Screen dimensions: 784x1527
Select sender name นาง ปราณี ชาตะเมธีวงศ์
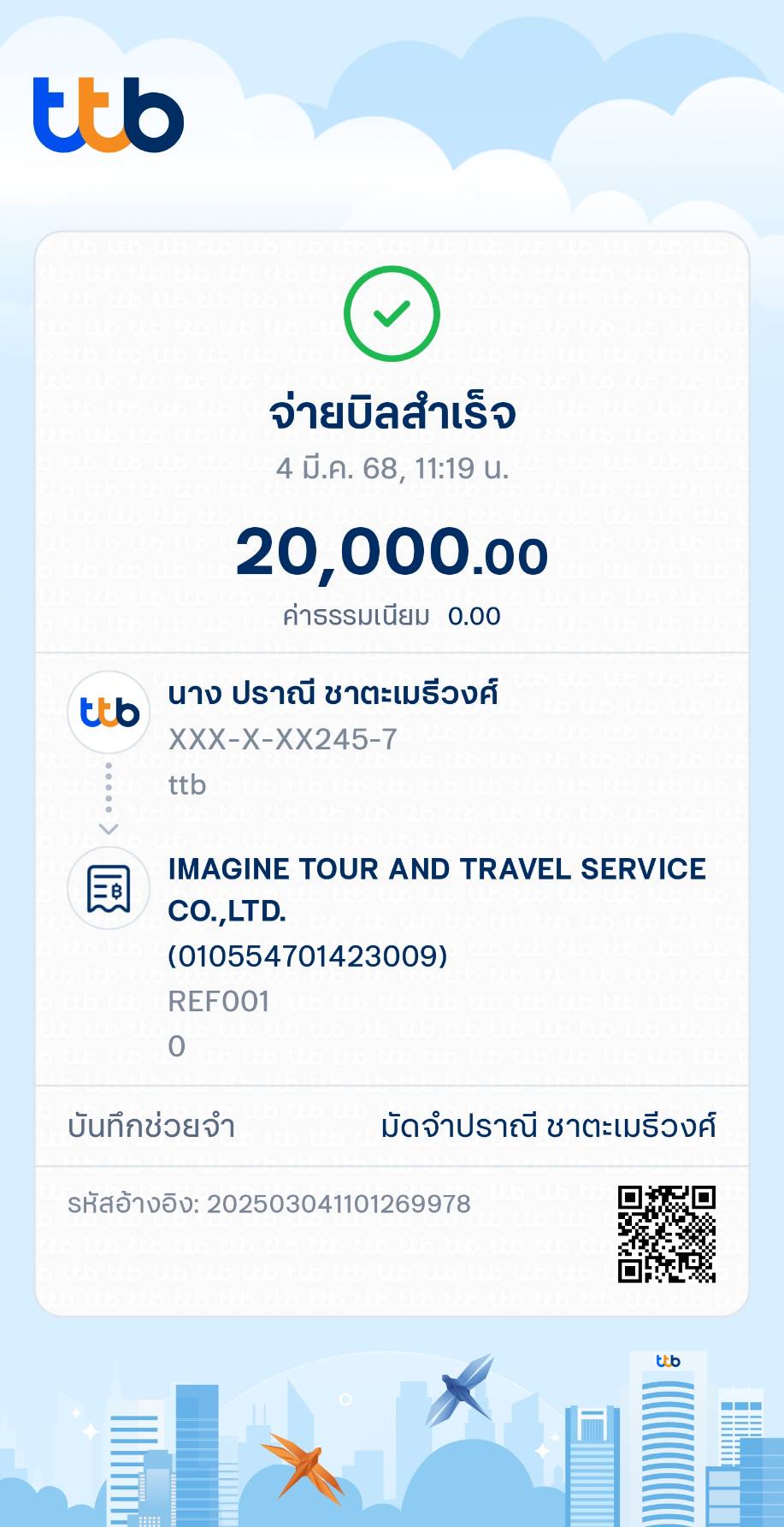333,694
